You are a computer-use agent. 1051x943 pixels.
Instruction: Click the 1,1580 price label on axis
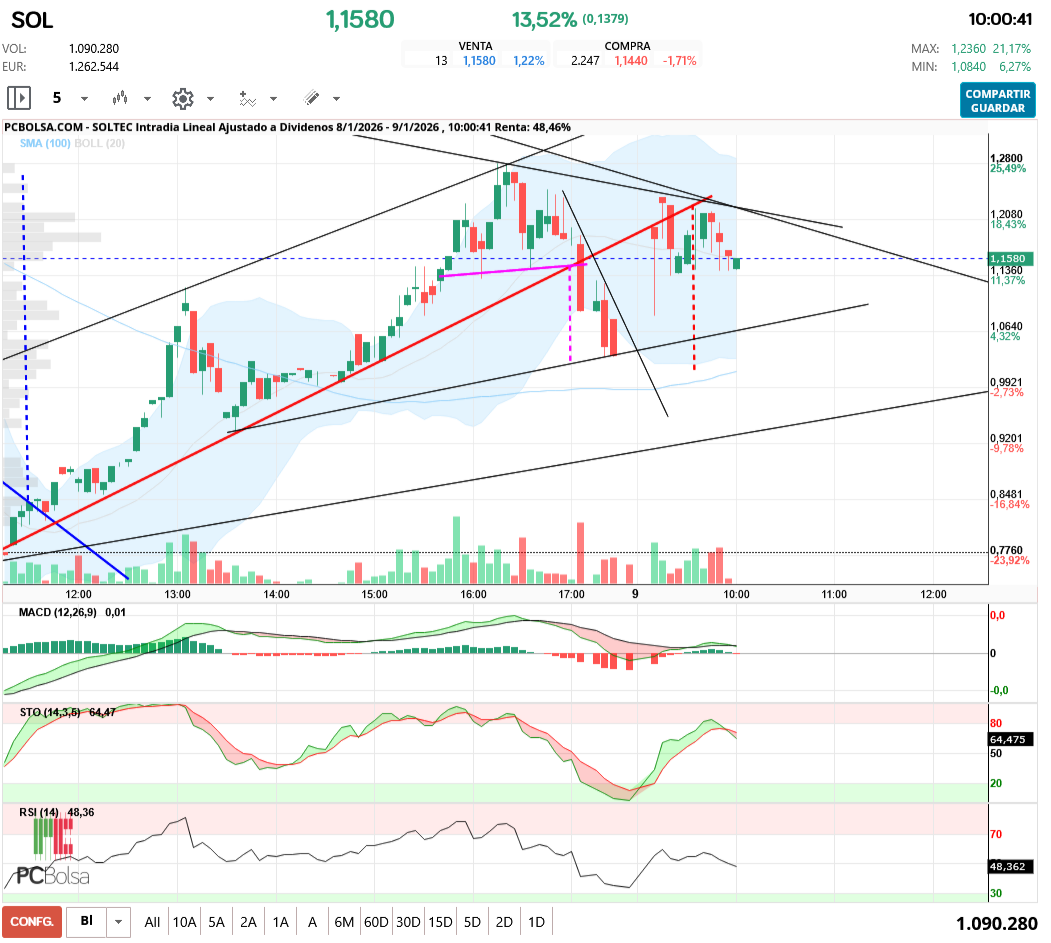1007,258
